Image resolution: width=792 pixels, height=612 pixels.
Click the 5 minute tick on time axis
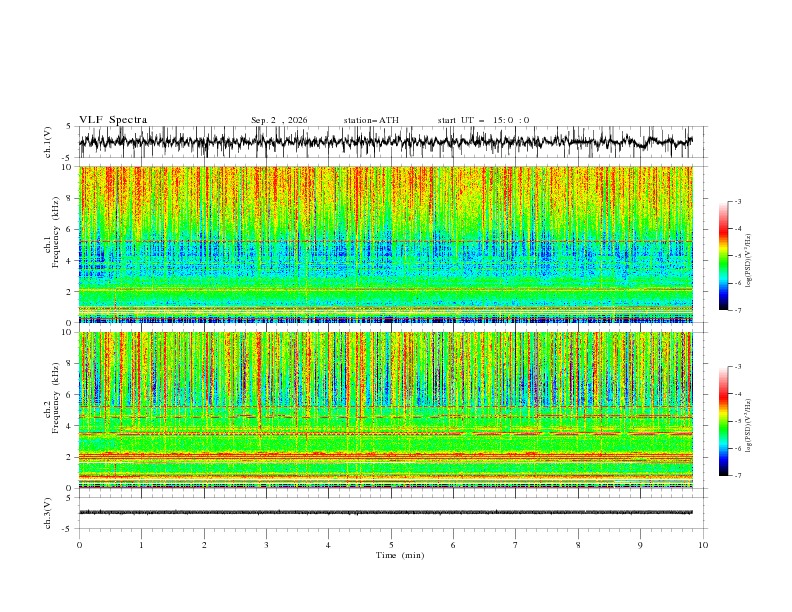coord(391,545)
